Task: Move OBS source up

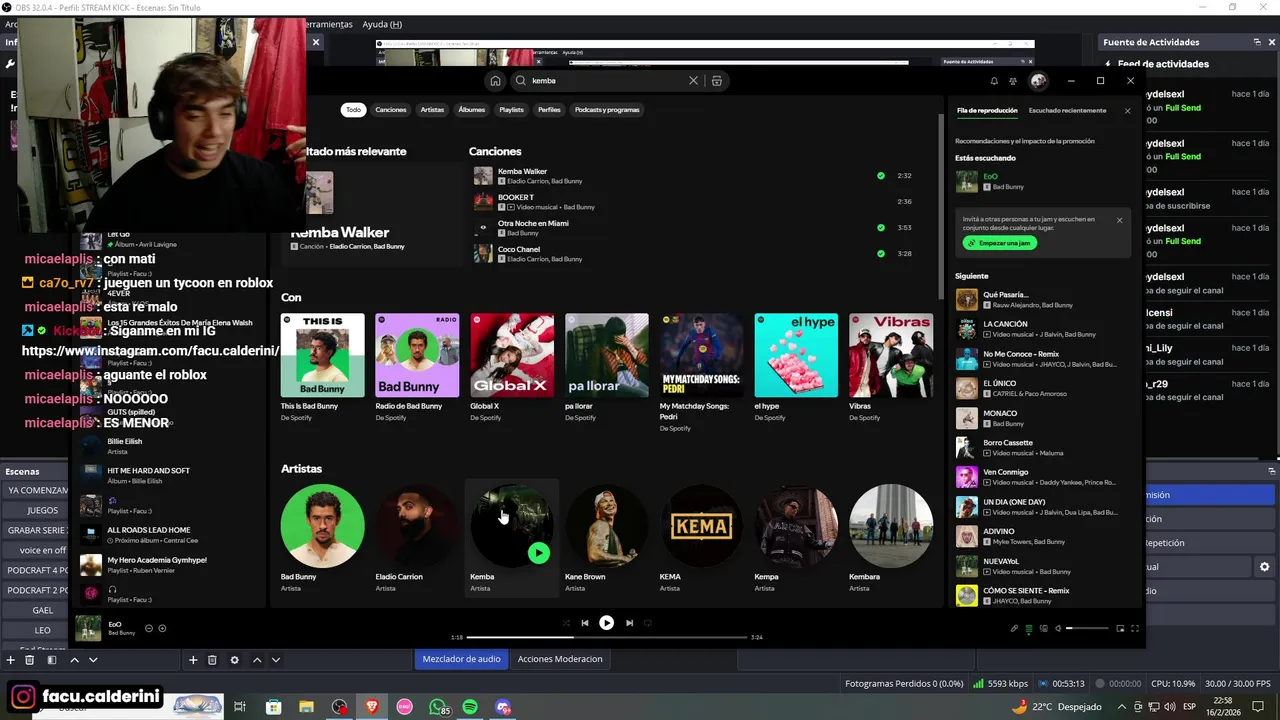Action: point(257,660)
